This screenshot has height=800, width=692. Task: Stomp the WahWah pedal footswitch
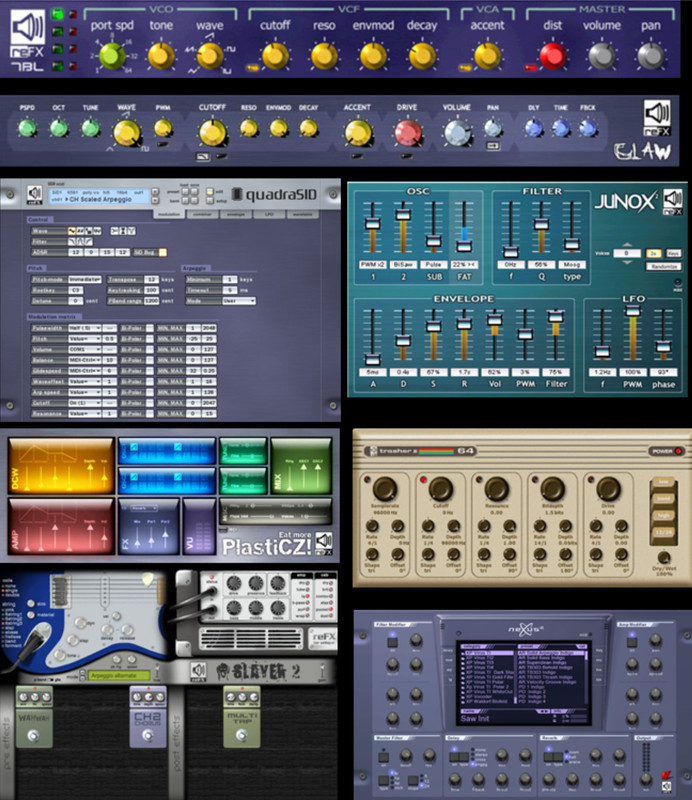(34, 736)
